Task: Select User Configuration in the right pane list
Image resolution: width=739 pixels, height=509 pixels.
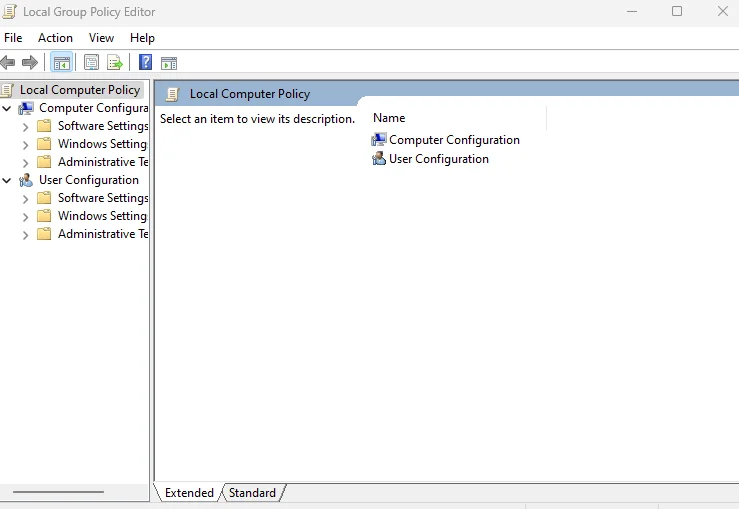Action: (438, 159)
